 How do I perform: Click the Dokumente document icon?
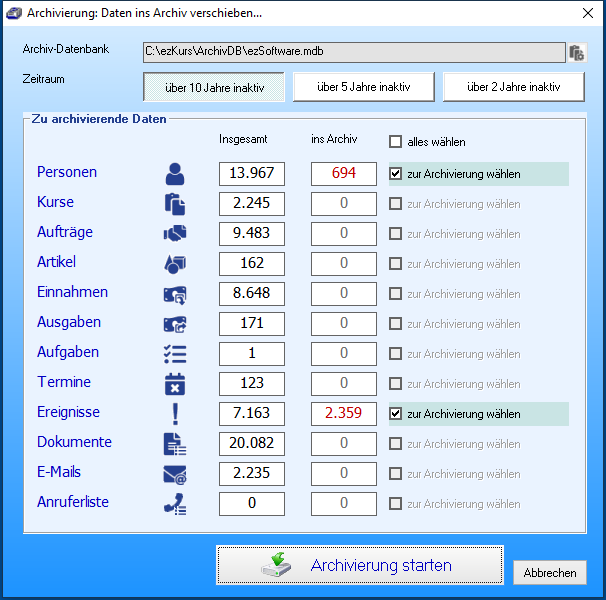175,444
